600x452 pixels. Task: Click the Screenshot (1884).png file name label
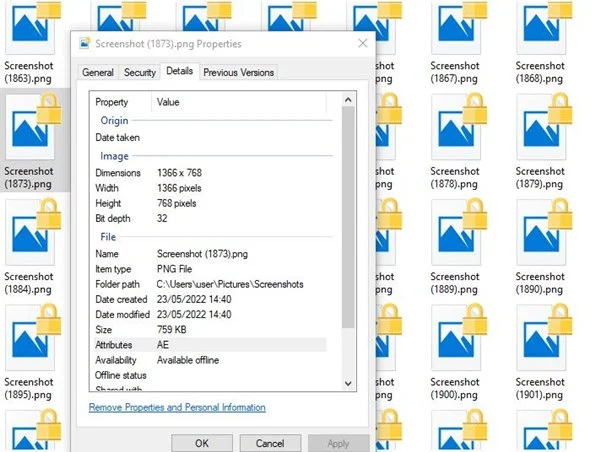(29, 283)
